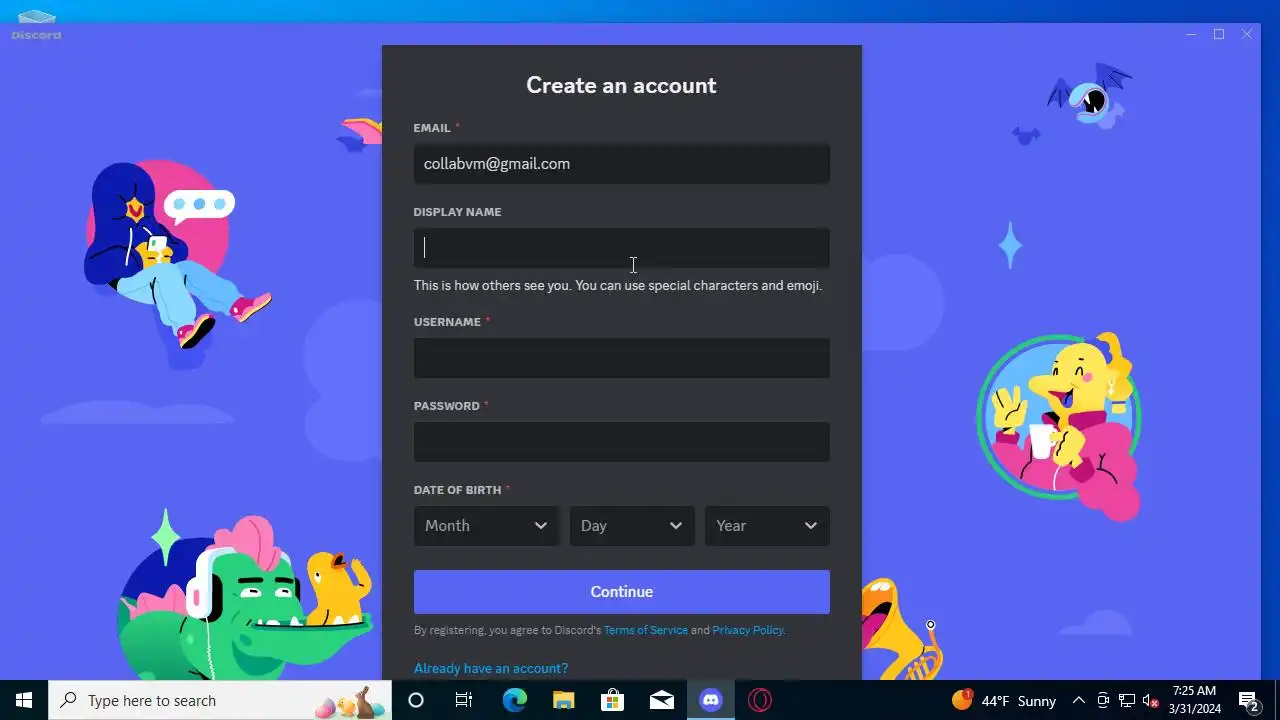1280x720 pixels.
Task: Click the muted volume tray icon
Action: coord(1151,701)
